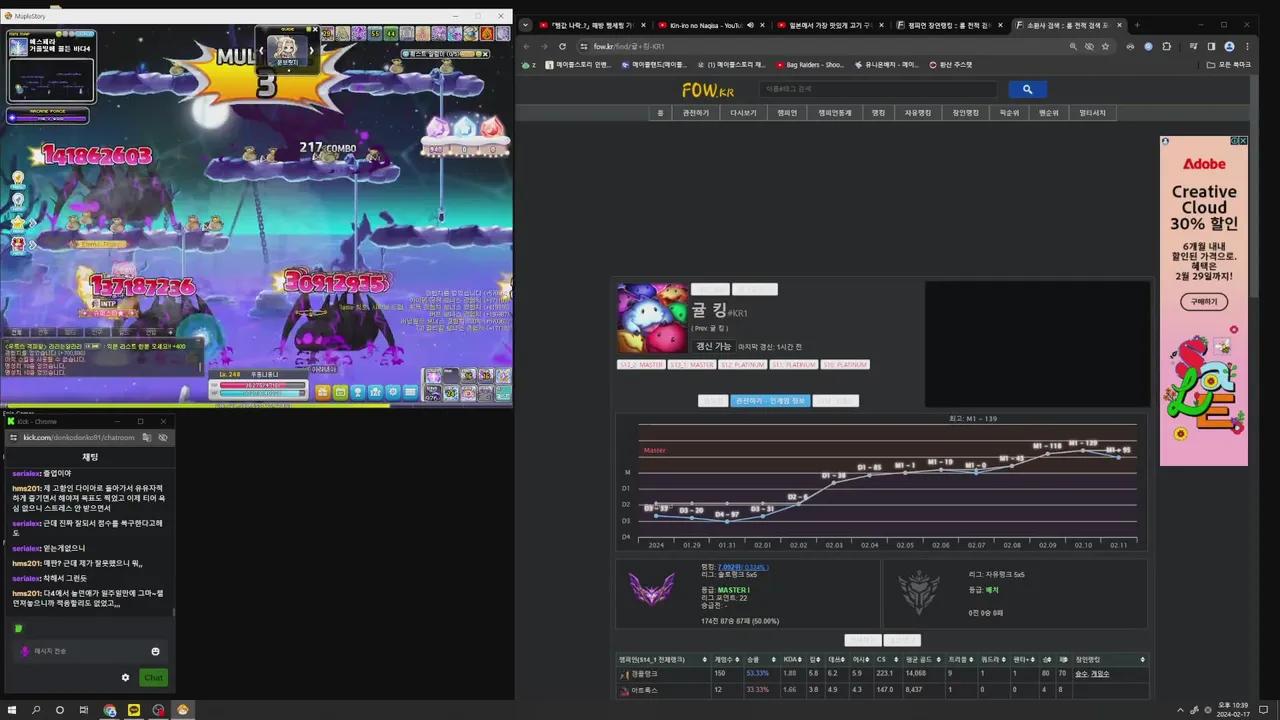Reload the fow.kr page in Chrome
The height and width of the screenshot is (720, 1280).
click(x=563, y=46)
